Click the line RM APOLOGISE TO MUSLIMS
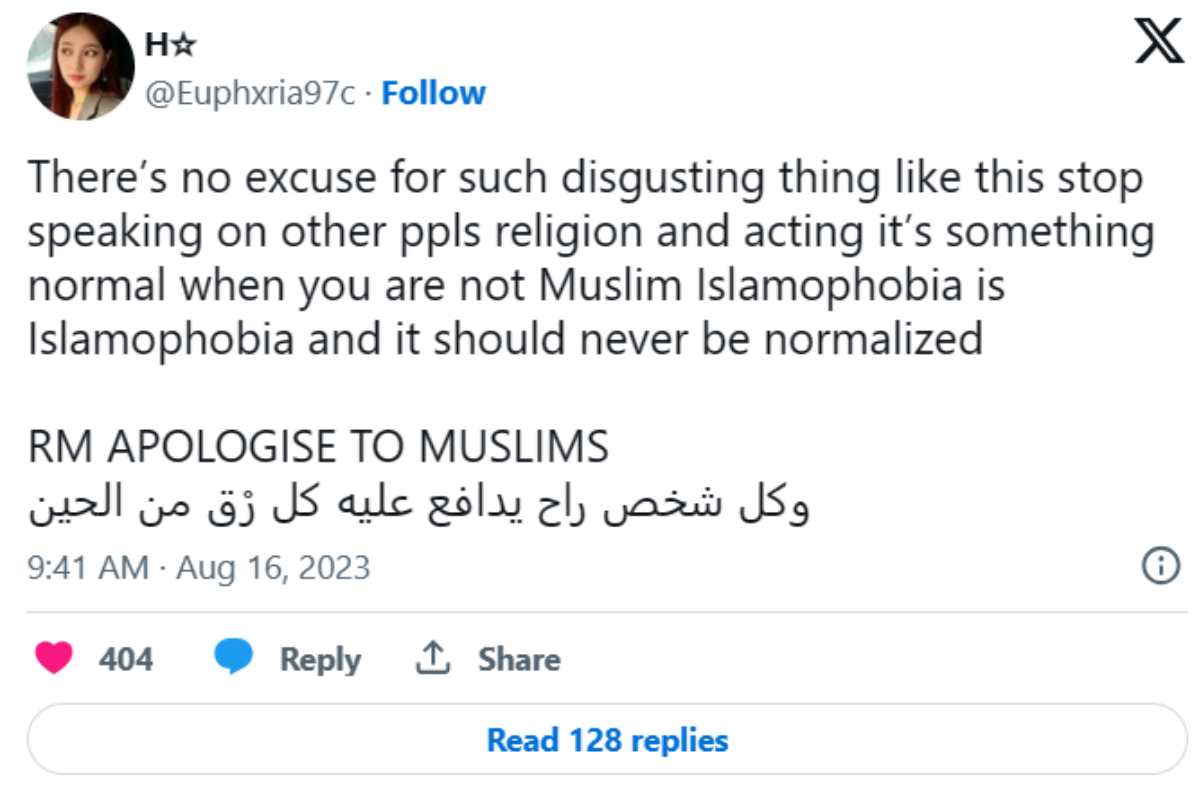Viewport: 1200px width, 800px height. pos(318,446)
